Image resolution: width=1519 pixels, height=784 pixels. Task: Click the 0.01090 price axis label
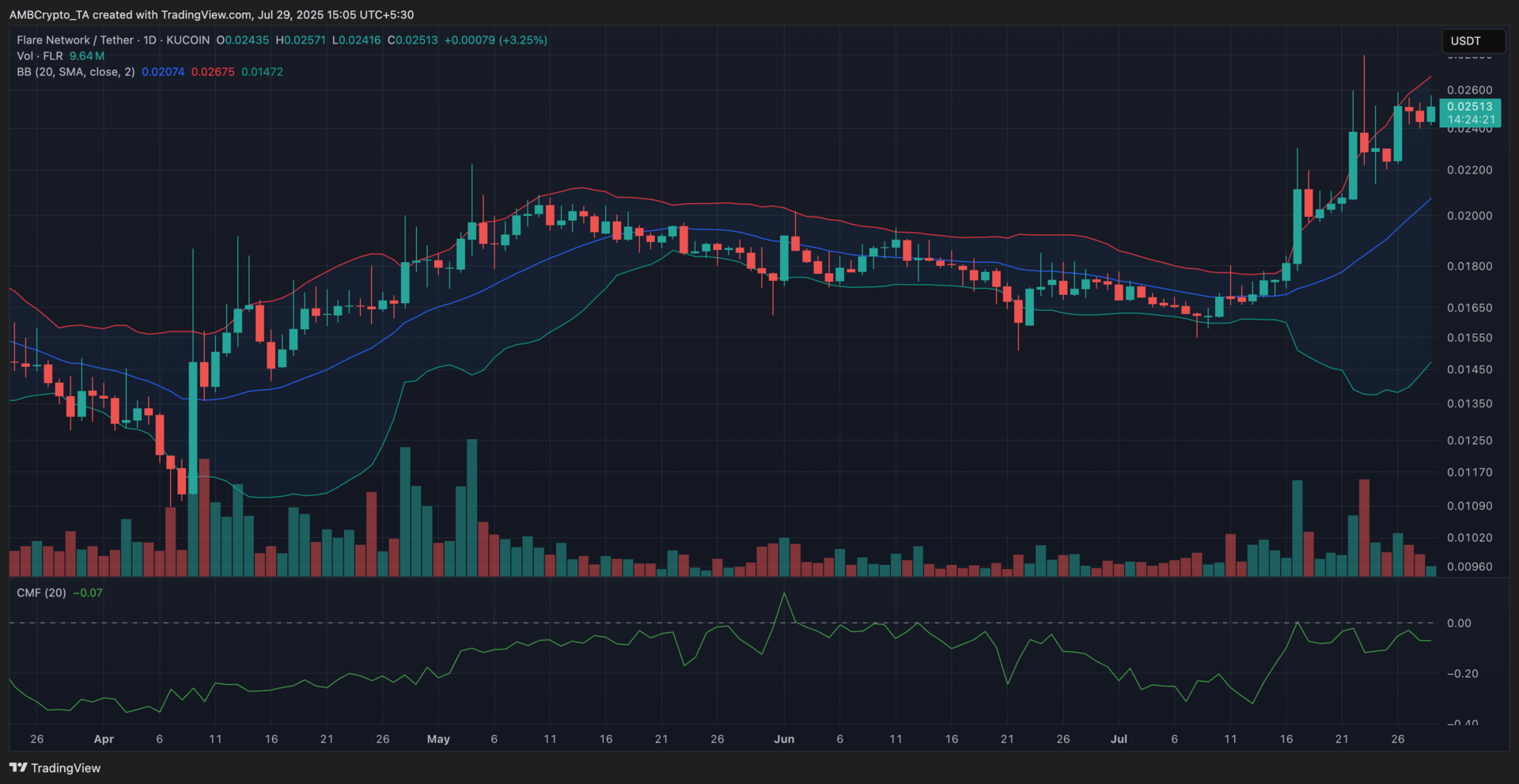tap(1470, 506)
